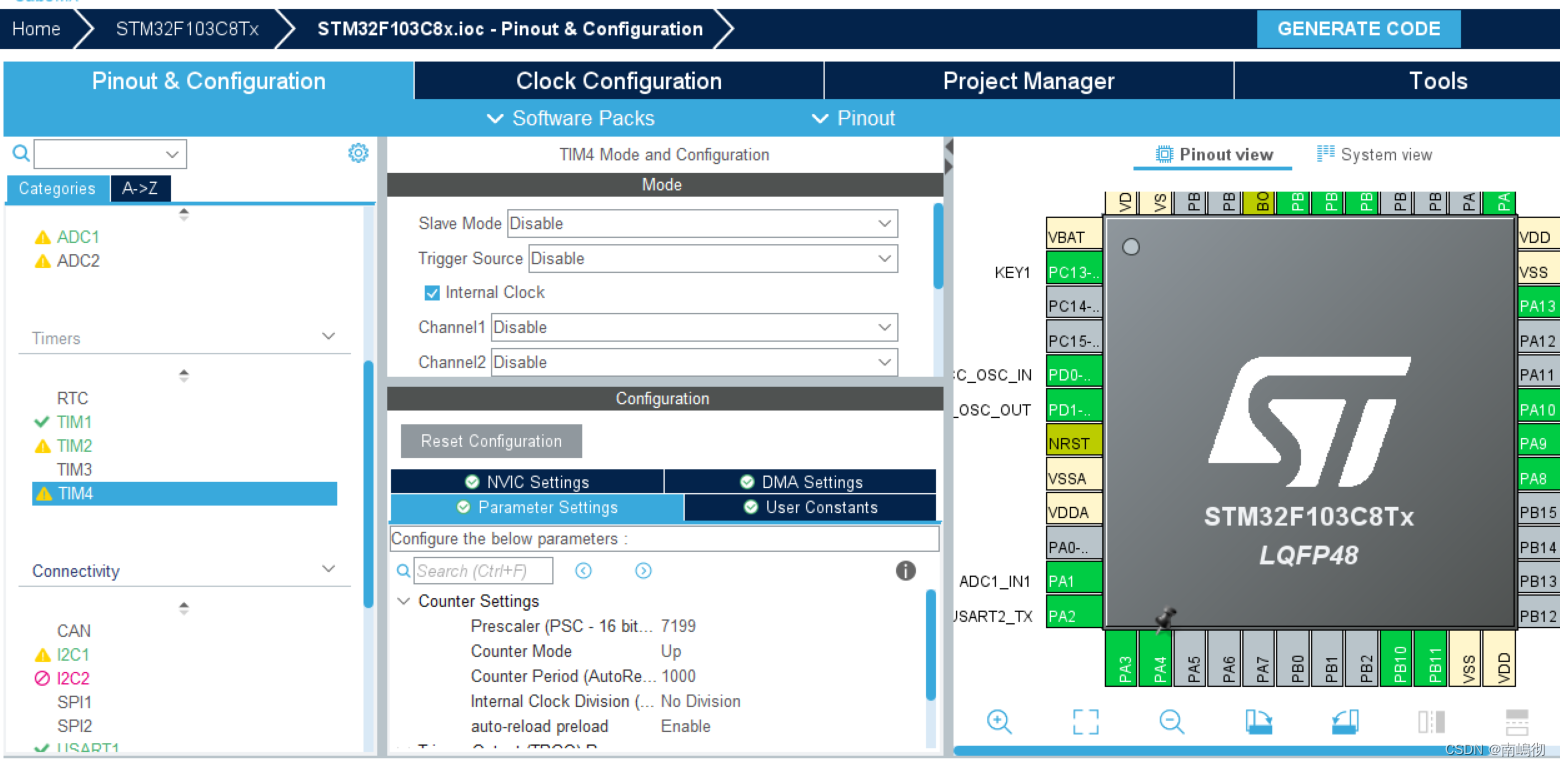Click the System view grid icon
The height and width of the screenshot is (766, 1560).
[x=1326, y=154]
